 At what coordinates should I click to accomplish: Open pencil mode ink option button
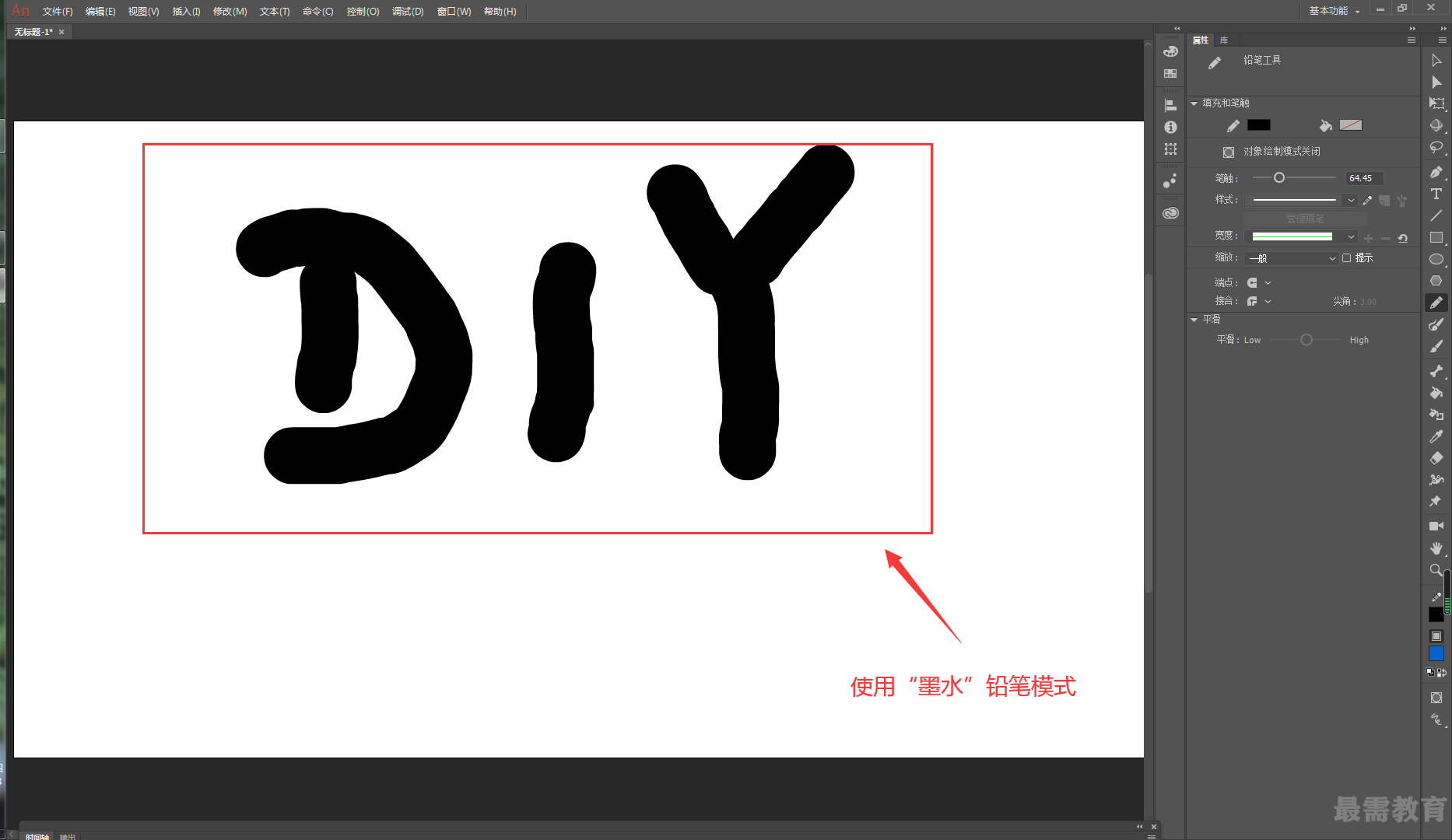click(x=1436, y=719)
